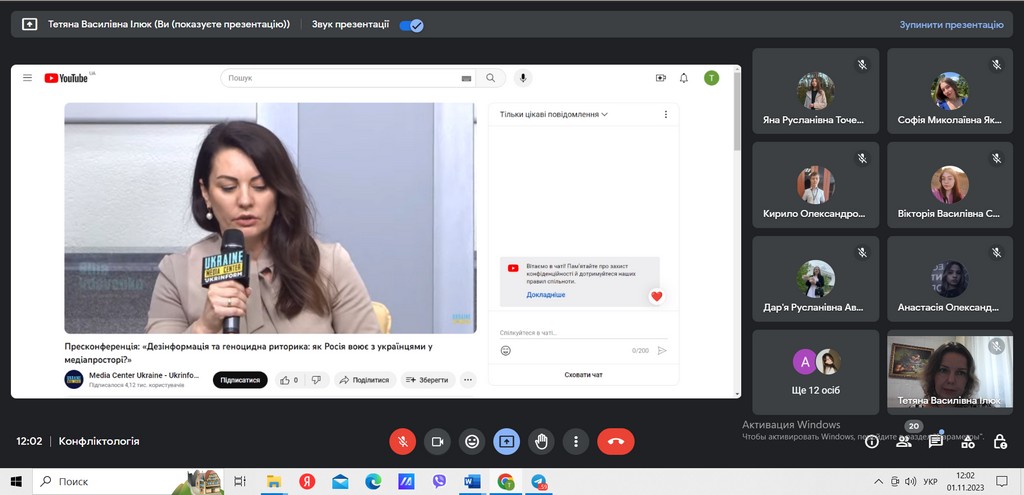The height and width of the screenshot is (495, 1024).
Task: Open the Meet more options three-dot menu
Action: coord(575,441)
